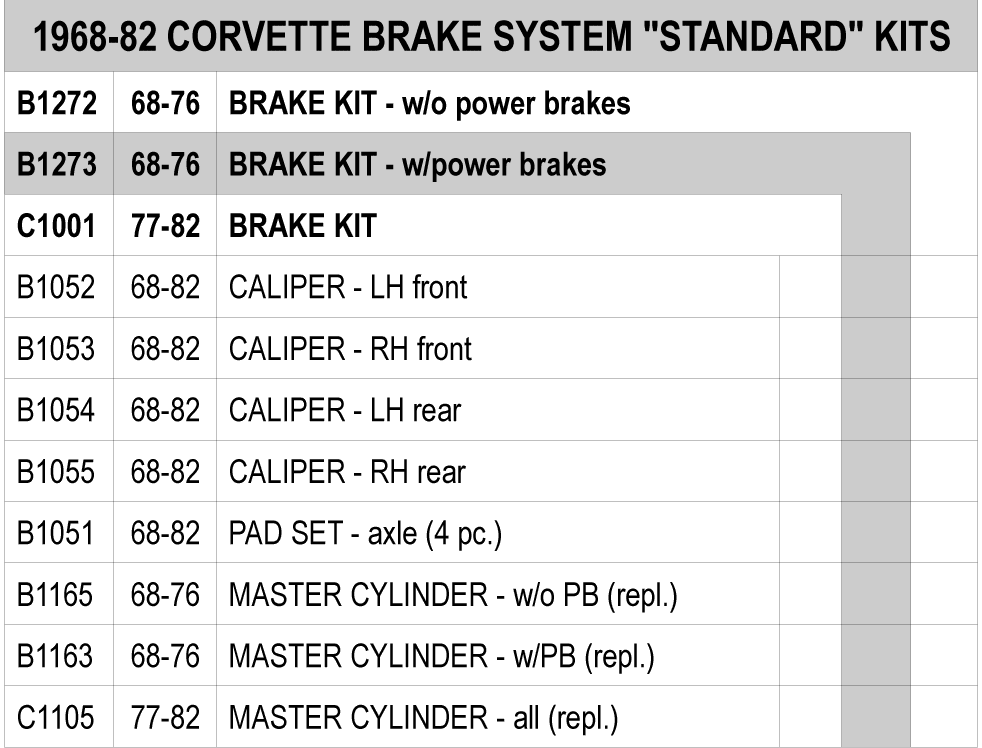Click the 77-82 BRAKE KIT description

(303, 226)
